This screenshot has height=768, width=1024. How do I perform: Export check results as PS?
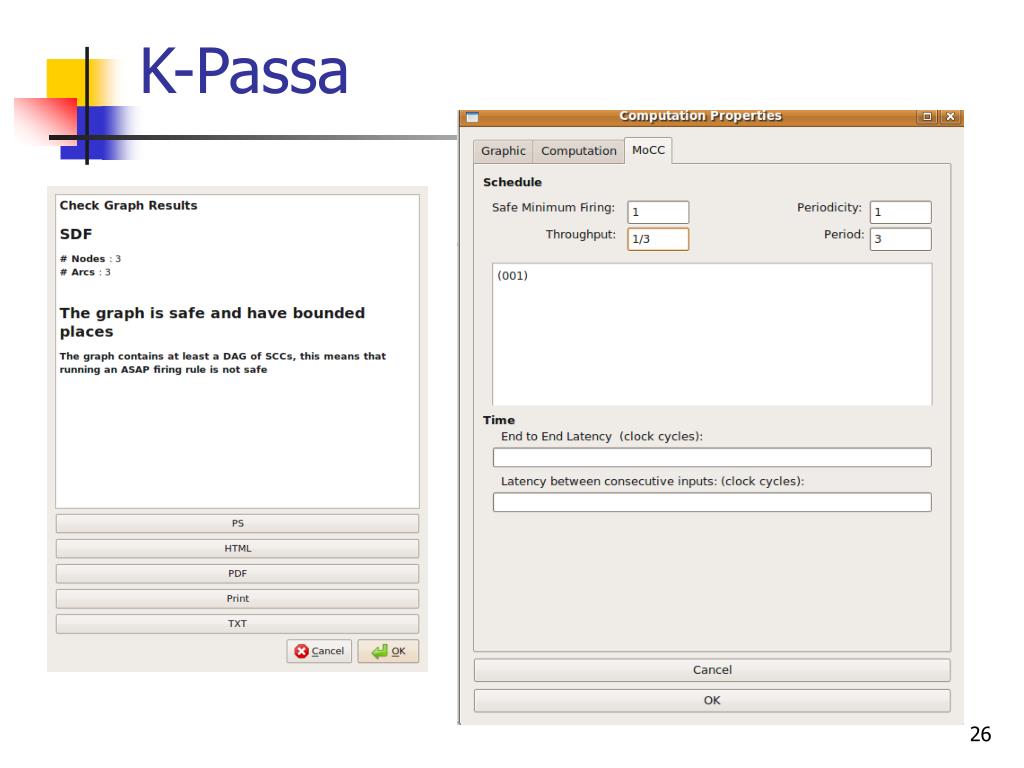(x=238, y=524)
